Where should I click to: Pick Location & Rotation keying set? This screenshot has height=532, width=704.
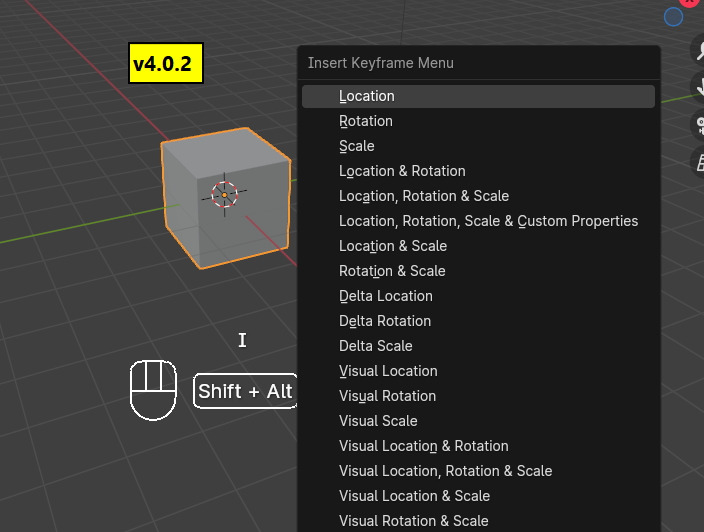(478, 171)
